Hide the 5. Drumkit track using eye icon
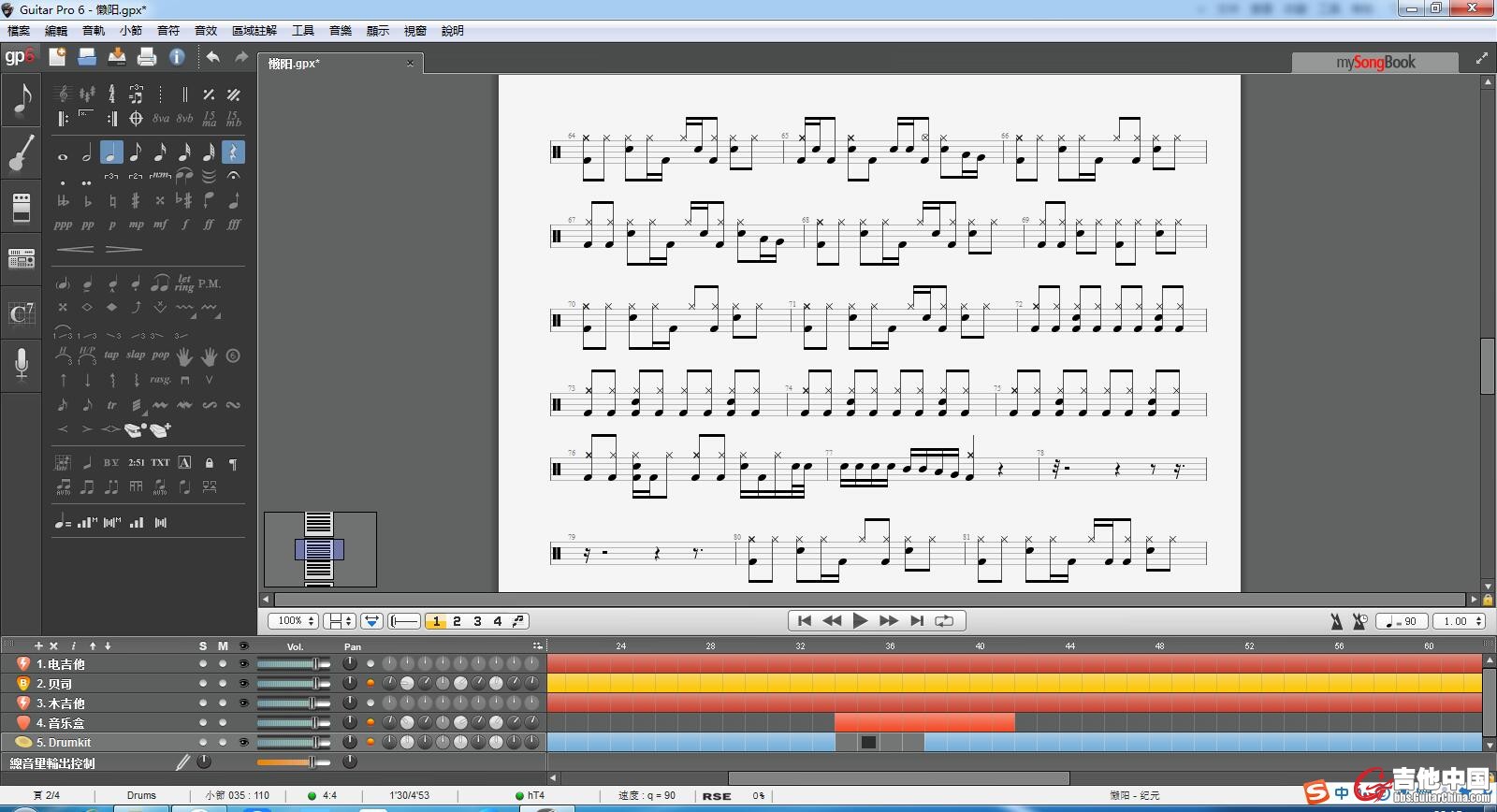 (244, 743)
